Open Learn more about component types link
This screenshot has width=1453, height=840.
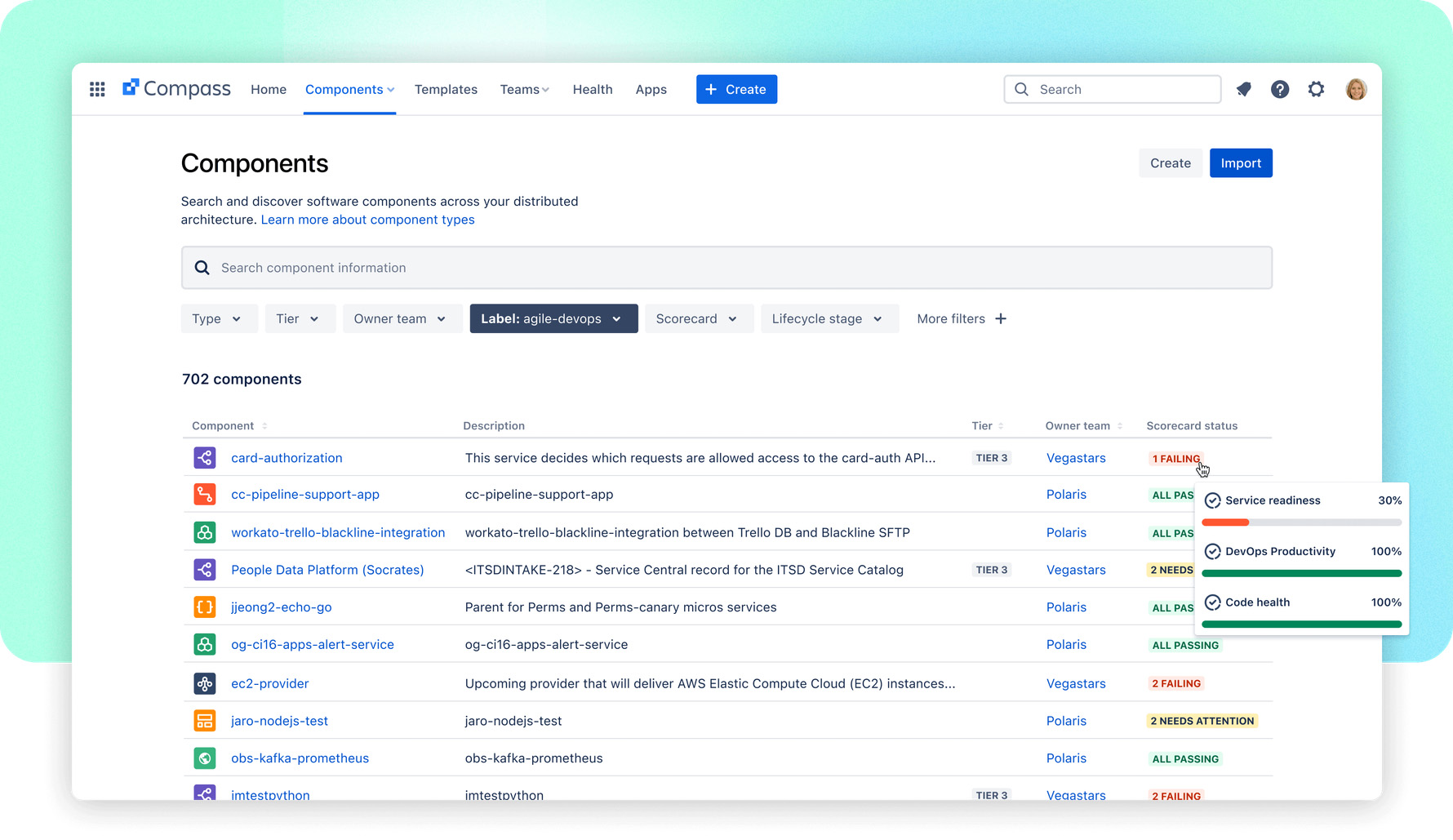coord(367,220)
